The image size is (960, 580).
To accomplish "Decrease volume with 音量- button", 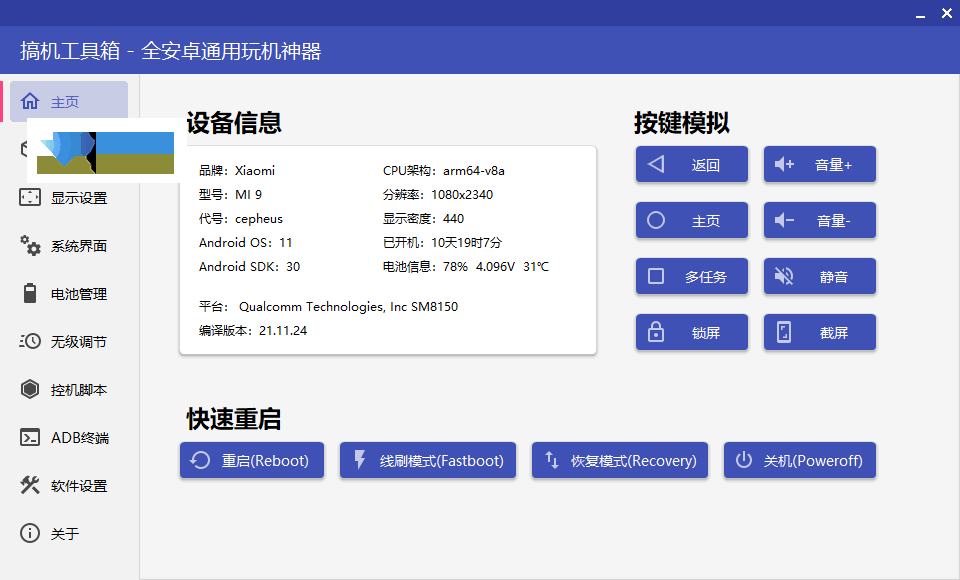I will [820, 220].
